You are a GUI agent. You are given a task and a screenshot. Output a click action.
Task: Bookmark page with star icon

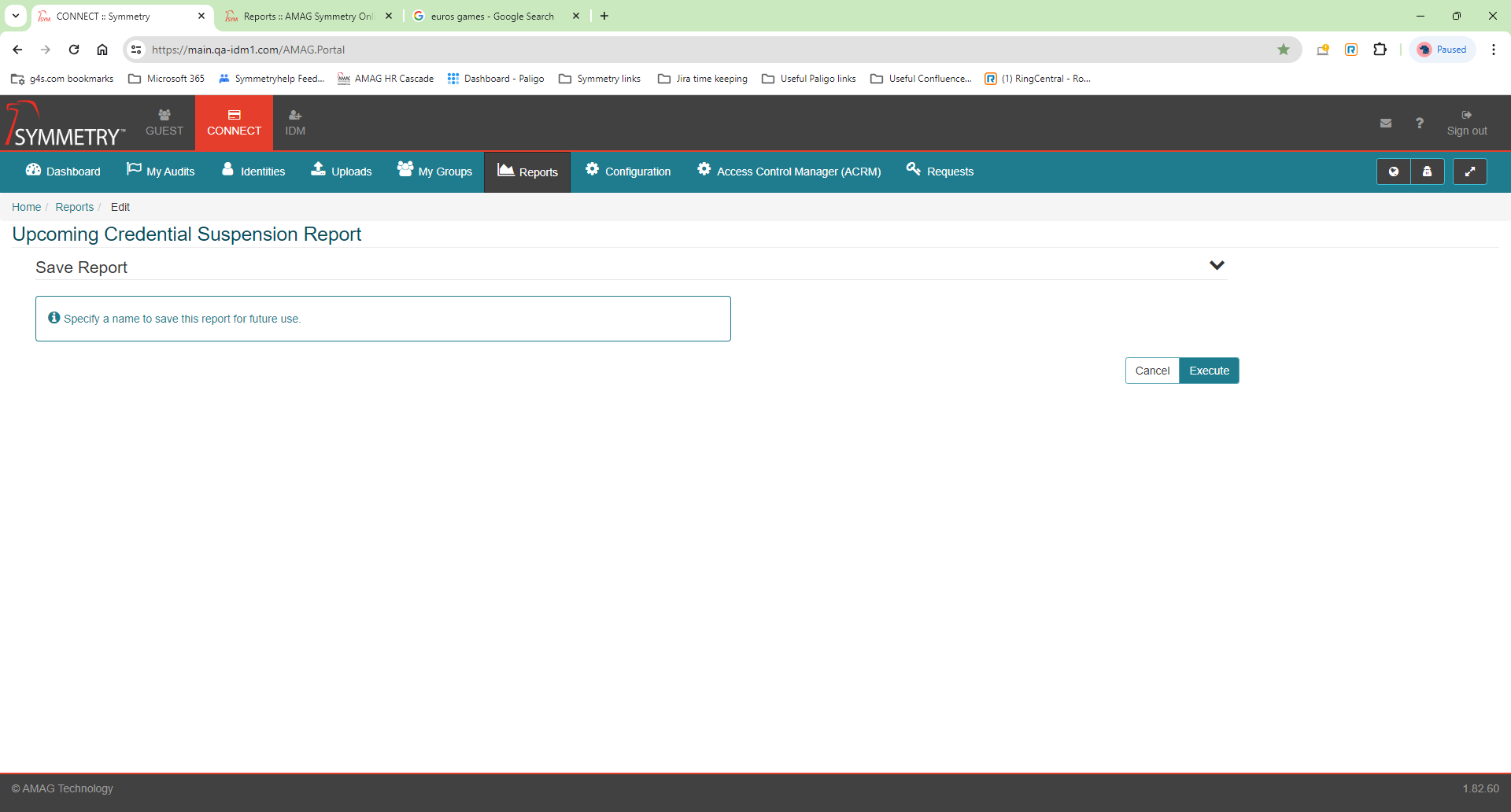coord(1284,50)
